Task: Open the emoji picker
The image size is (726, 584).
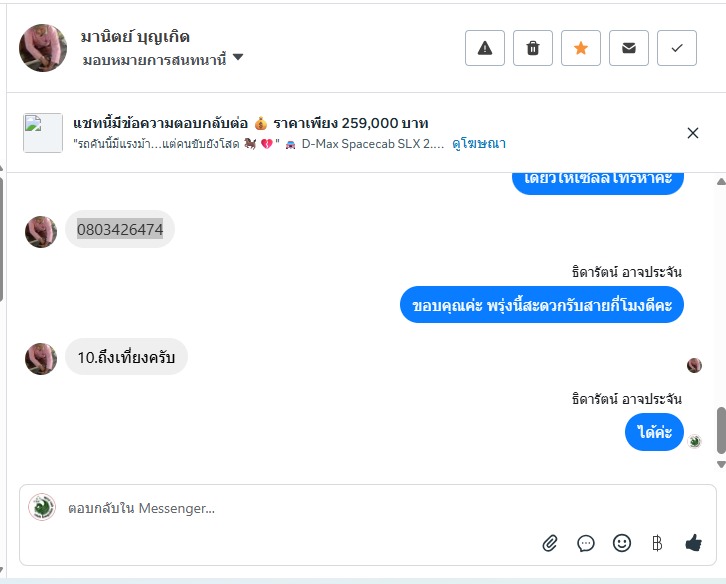Action: point(622,543)
